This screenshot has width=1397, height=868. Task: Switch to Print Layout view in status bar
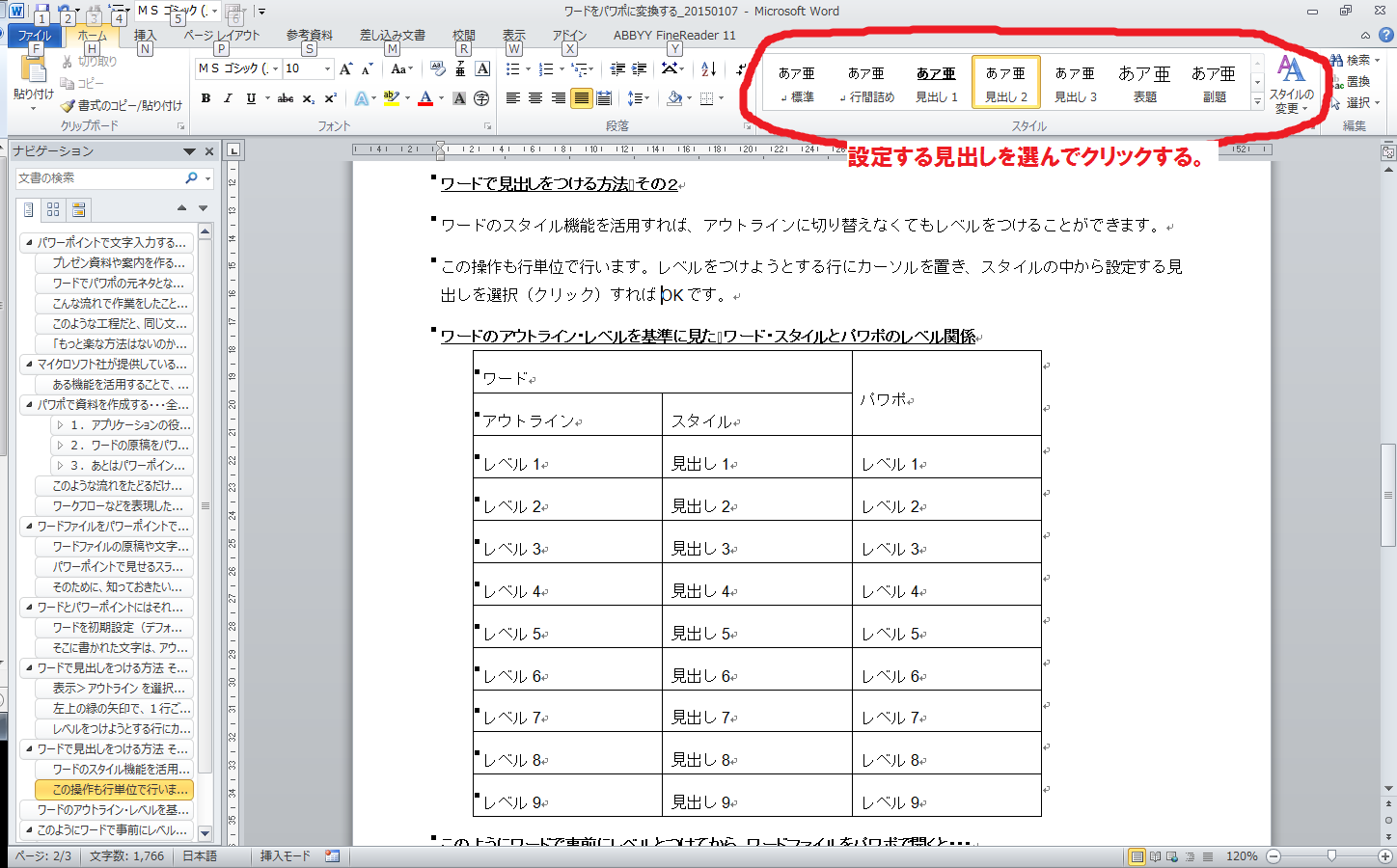(x=1137, y=856)
